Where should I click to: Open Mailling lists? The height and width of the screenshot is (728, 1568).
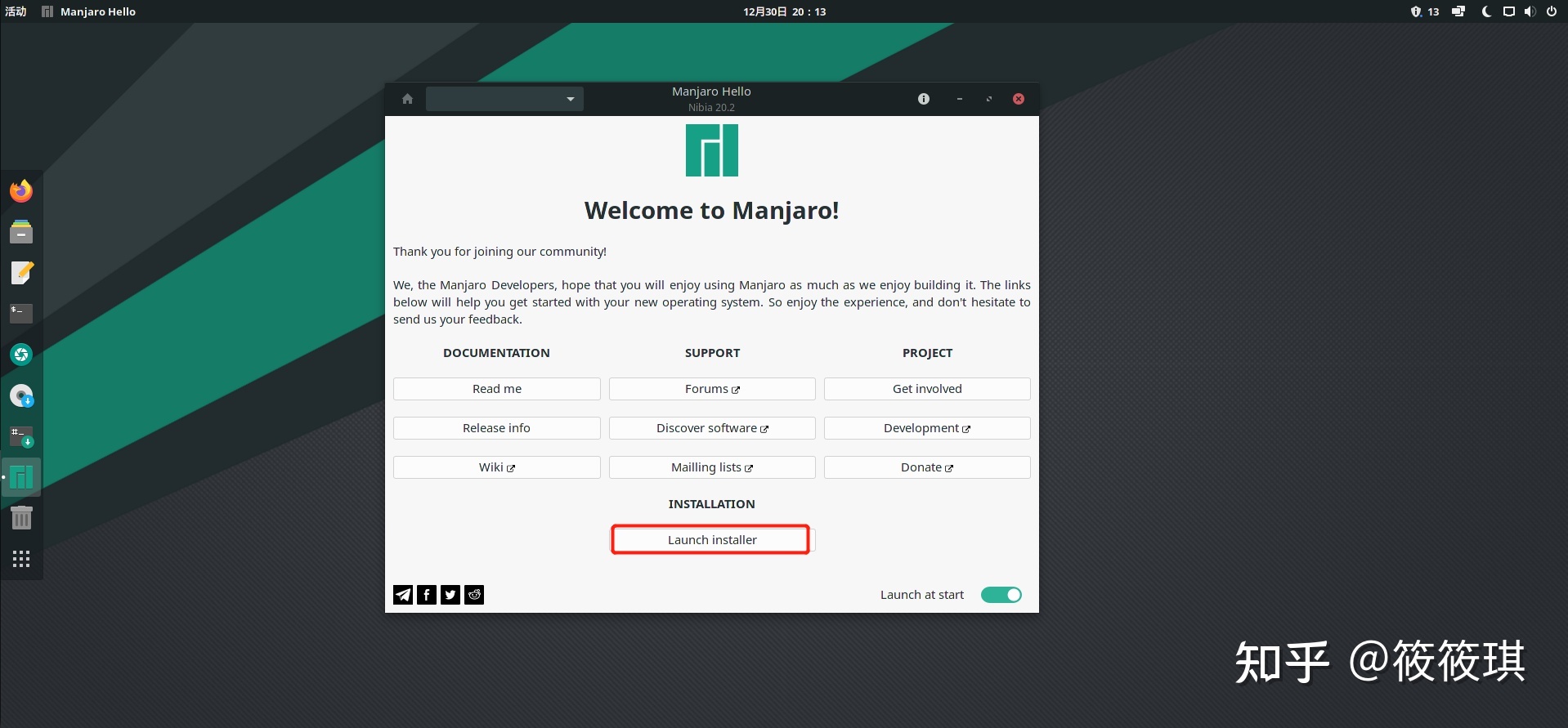[712, 467]
